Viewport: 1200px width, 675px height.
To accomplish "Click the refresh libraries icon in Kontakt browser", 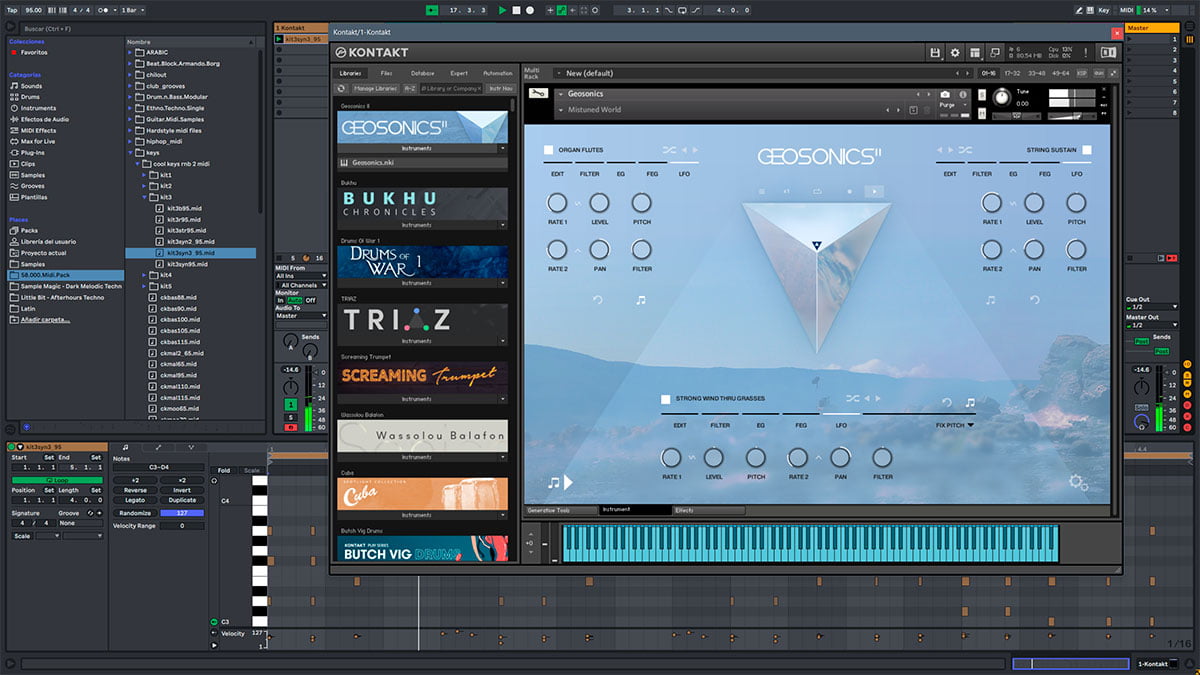I will [340, 88].
